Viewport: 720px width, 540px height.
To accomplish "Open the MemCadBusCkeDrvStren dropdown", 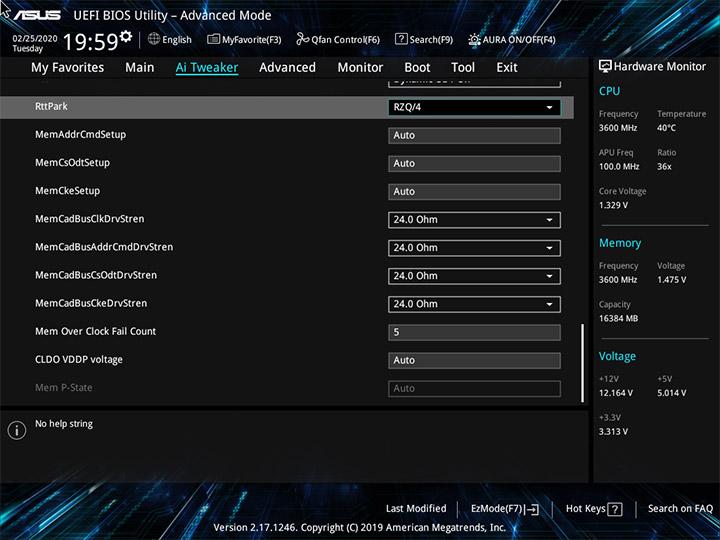I will pos(474,304).
